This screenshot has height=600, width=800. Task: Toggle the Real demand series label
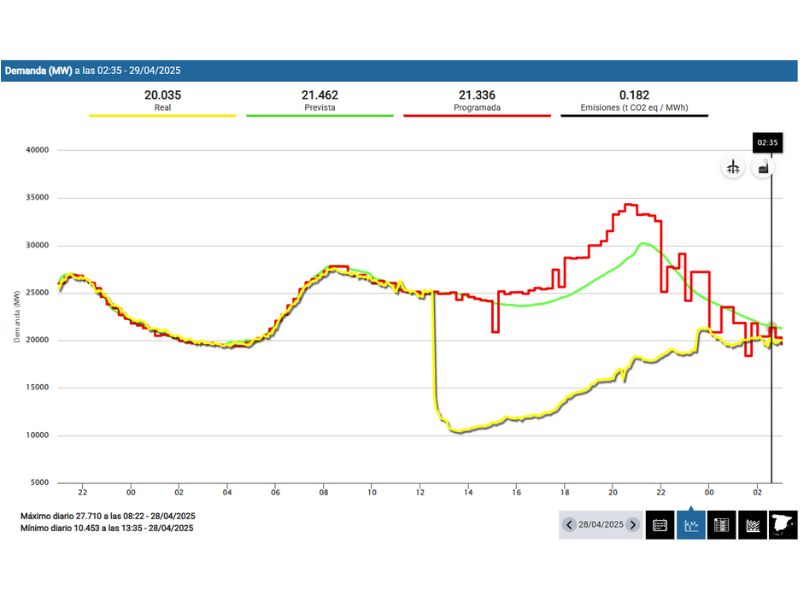tap(163, 108)
